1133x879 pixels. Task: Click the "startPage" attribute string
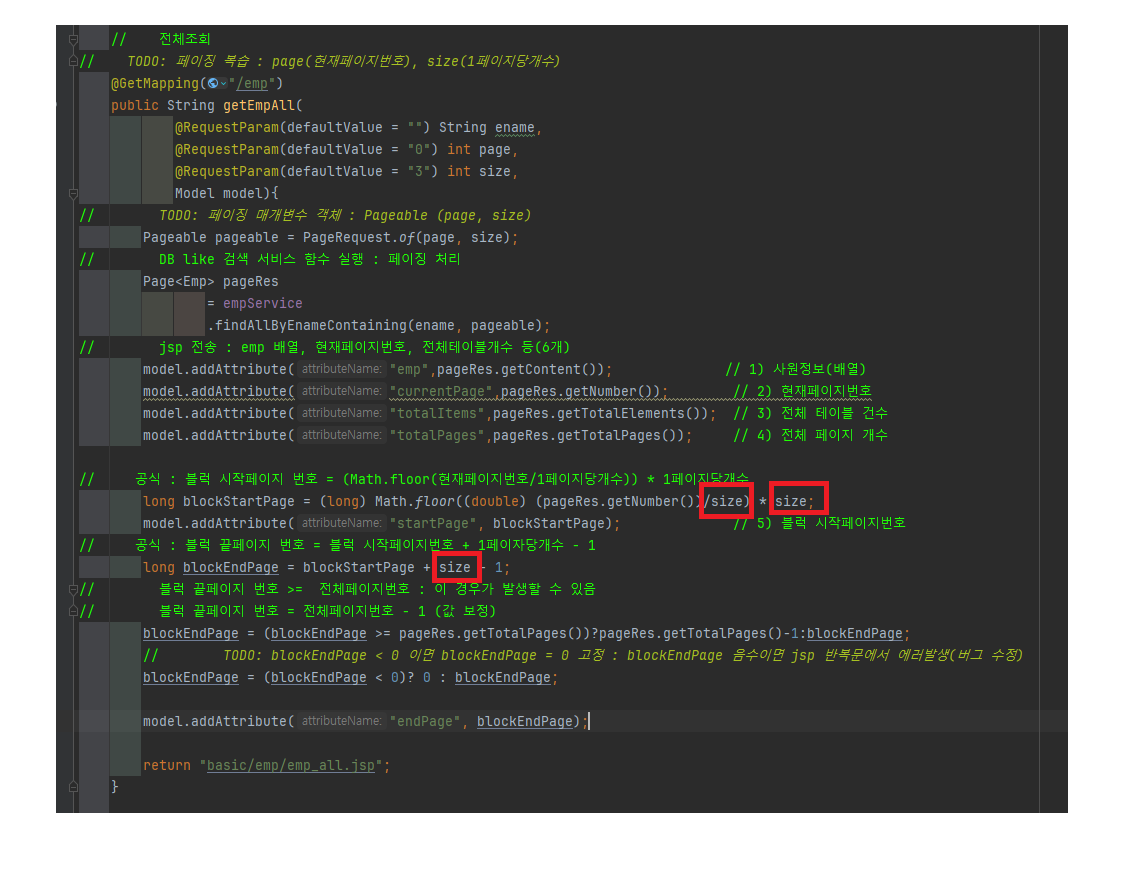point(433,523)
